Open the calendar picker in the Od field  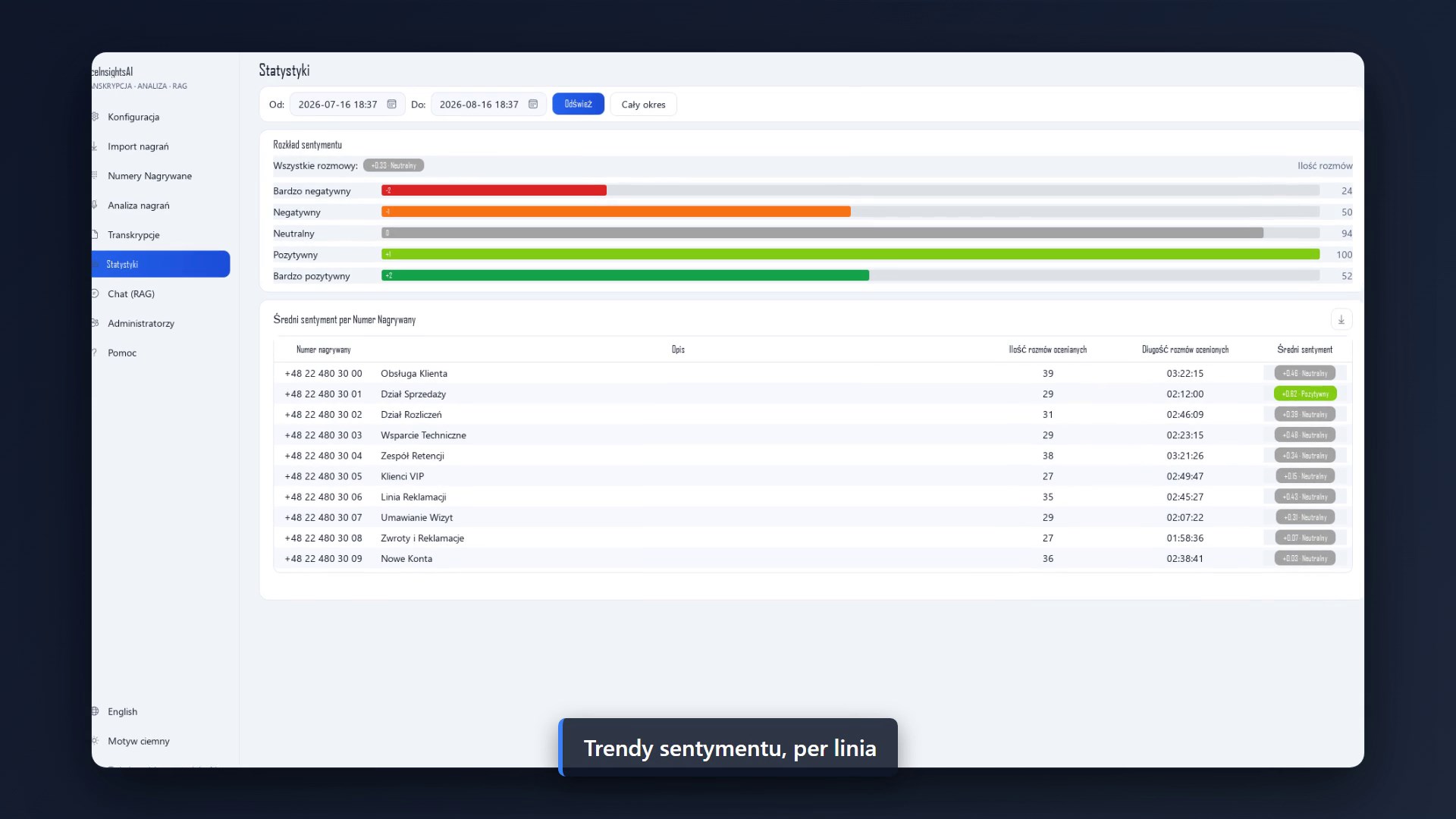click(391, 104)
